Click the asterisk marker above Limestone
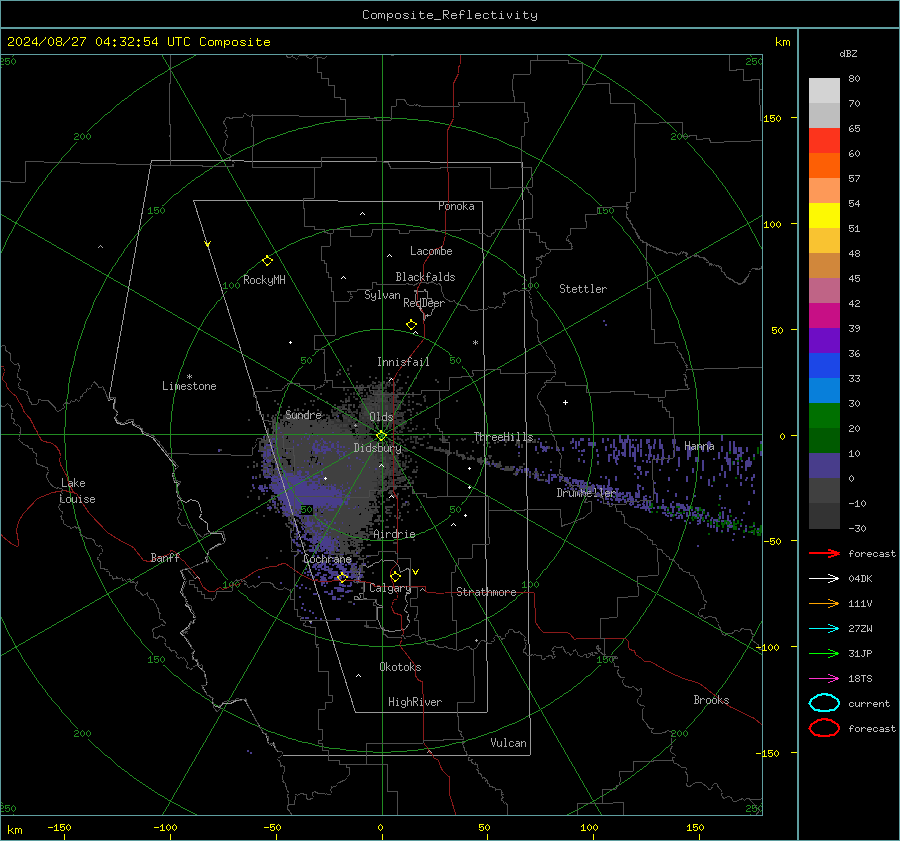 click(189, 377)
